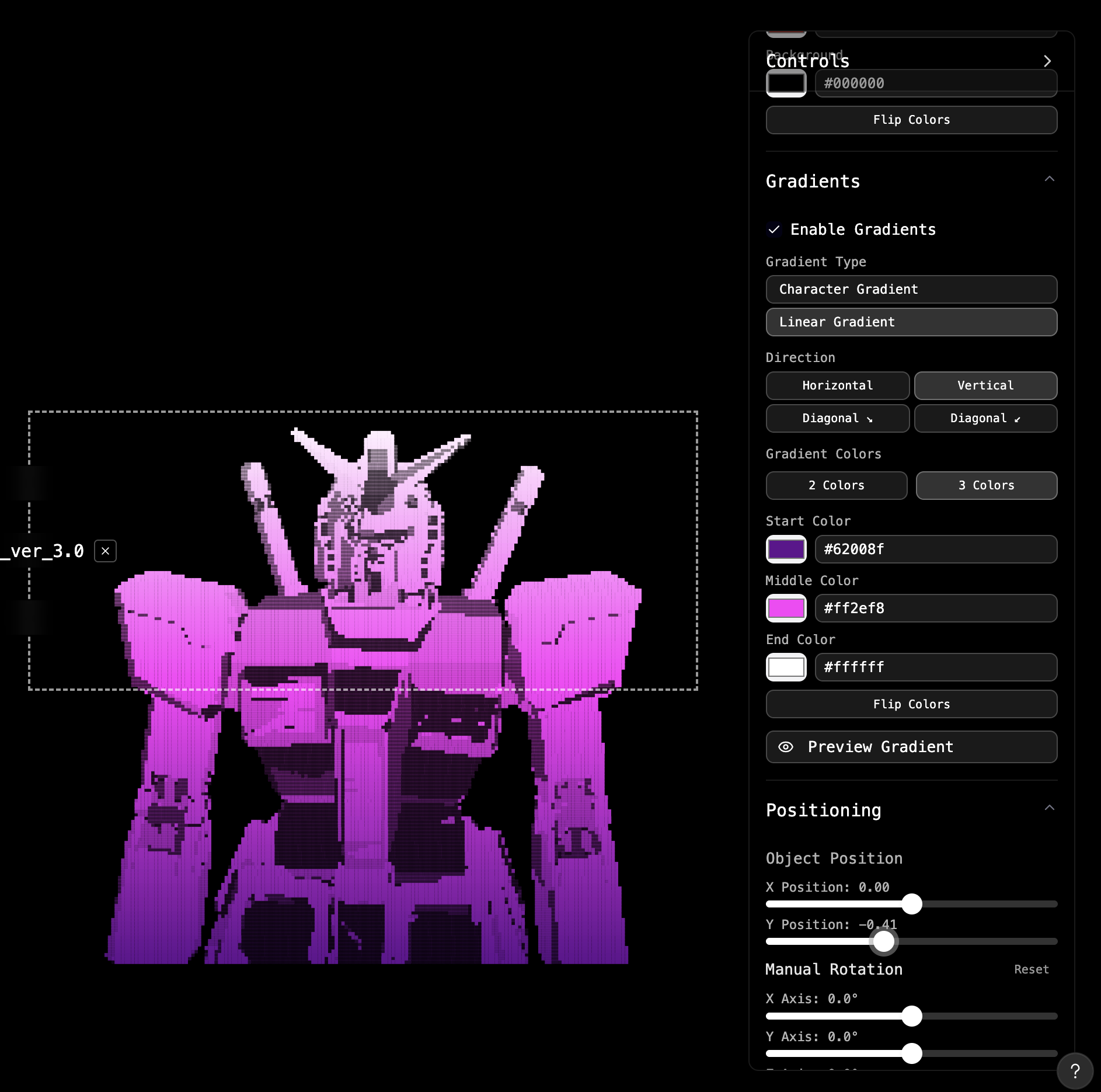Remove the _ver_3.0 model using its X
Screen dimensions: 1101x1092
click(x=105, y=551)
